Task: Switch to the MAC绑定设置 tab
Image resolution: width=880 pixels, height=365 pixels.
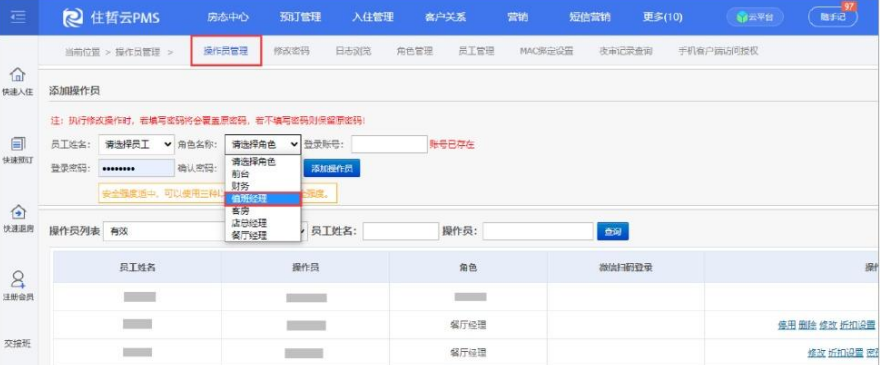Action: coord(547,51)
